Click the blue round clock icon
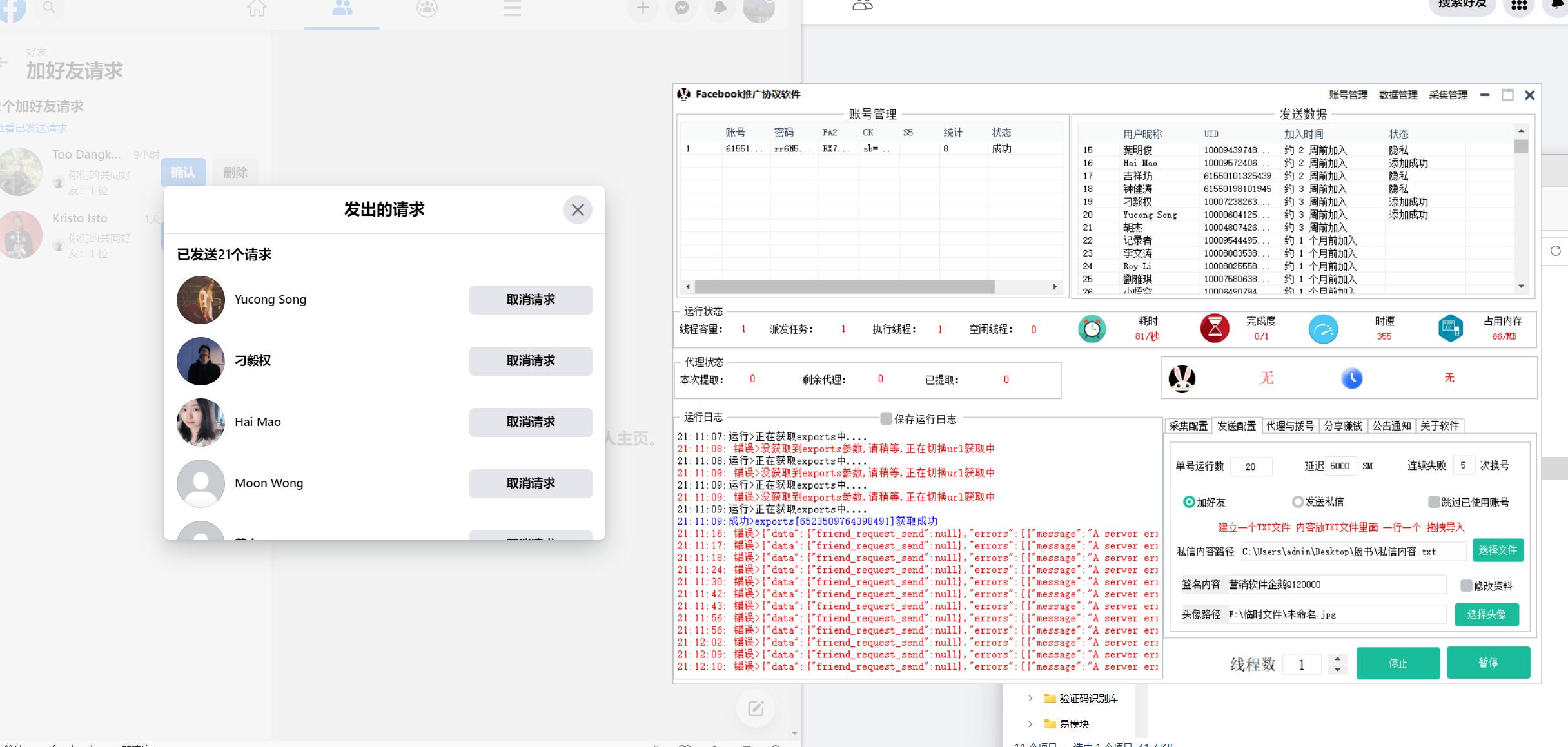Image resolution: width=1568 pixels, height=747 pixels. click(1351, 378)
